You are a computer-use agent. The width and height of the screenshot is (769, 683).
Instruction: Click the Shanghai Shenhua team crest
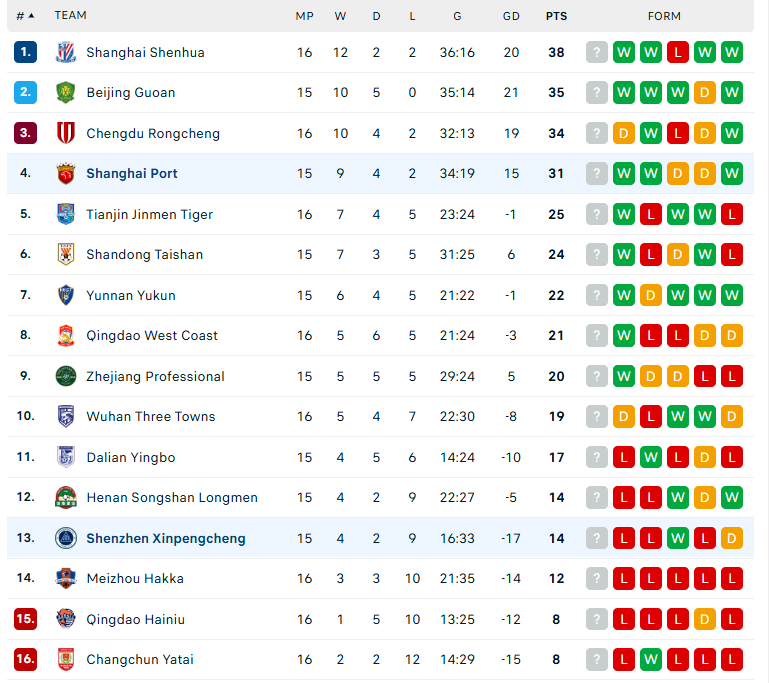click(66, 52)
